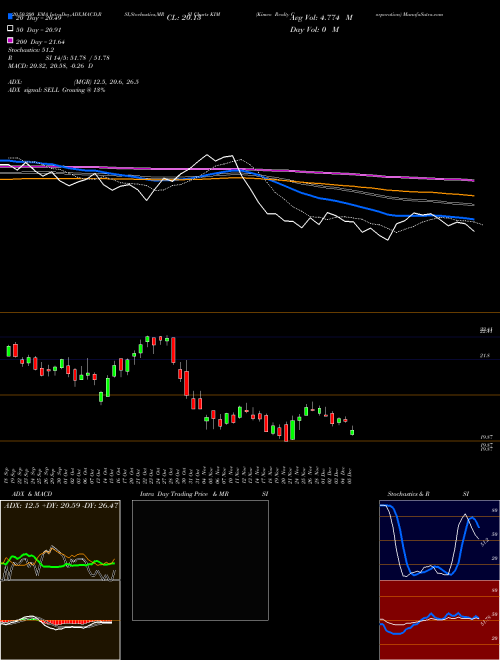The image size is (500, 660).
Task: Click the 'Day Vol: 0 M' label
Action: 314,29
